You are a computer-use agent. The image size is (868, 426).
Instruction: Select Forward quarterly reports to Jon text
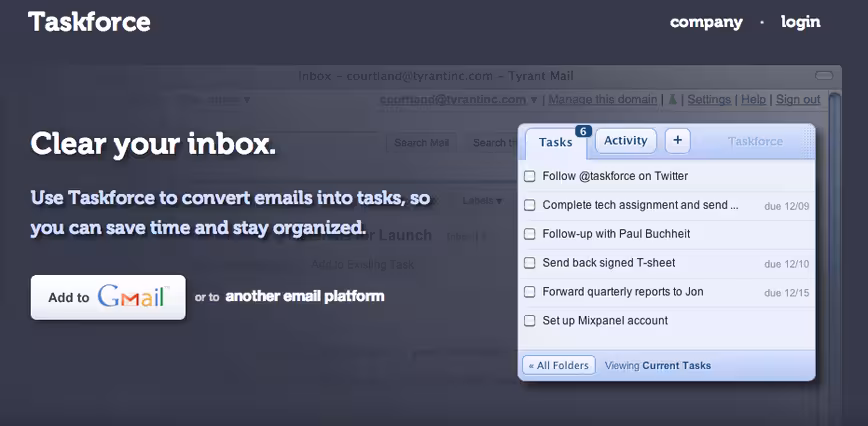[x=623, y=292]
